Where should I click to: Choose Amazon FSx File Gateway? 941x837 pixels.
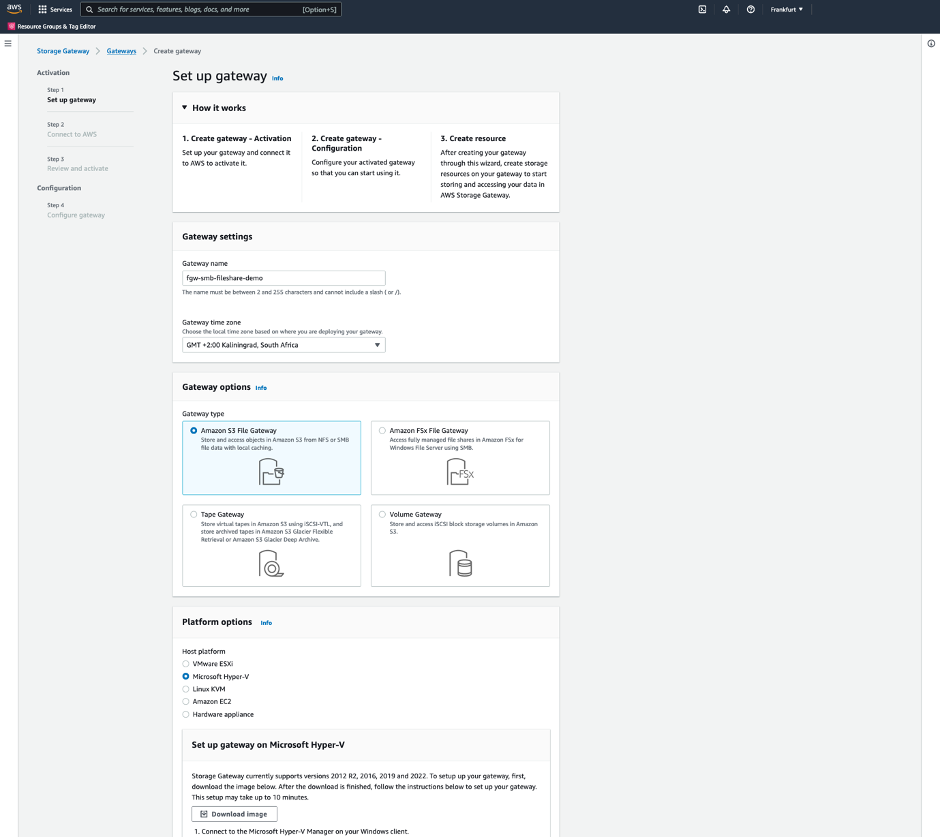(x=382, y=430)
